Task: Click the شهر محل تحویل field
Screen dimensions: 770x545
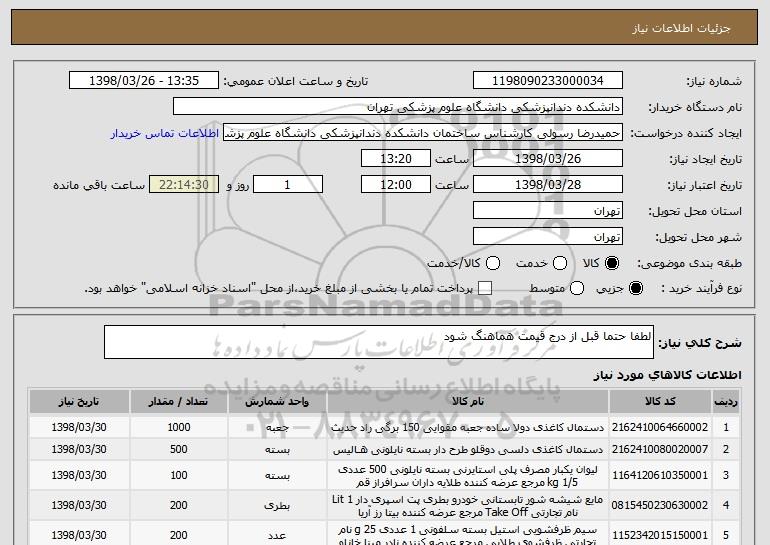Action: [548, 237]
